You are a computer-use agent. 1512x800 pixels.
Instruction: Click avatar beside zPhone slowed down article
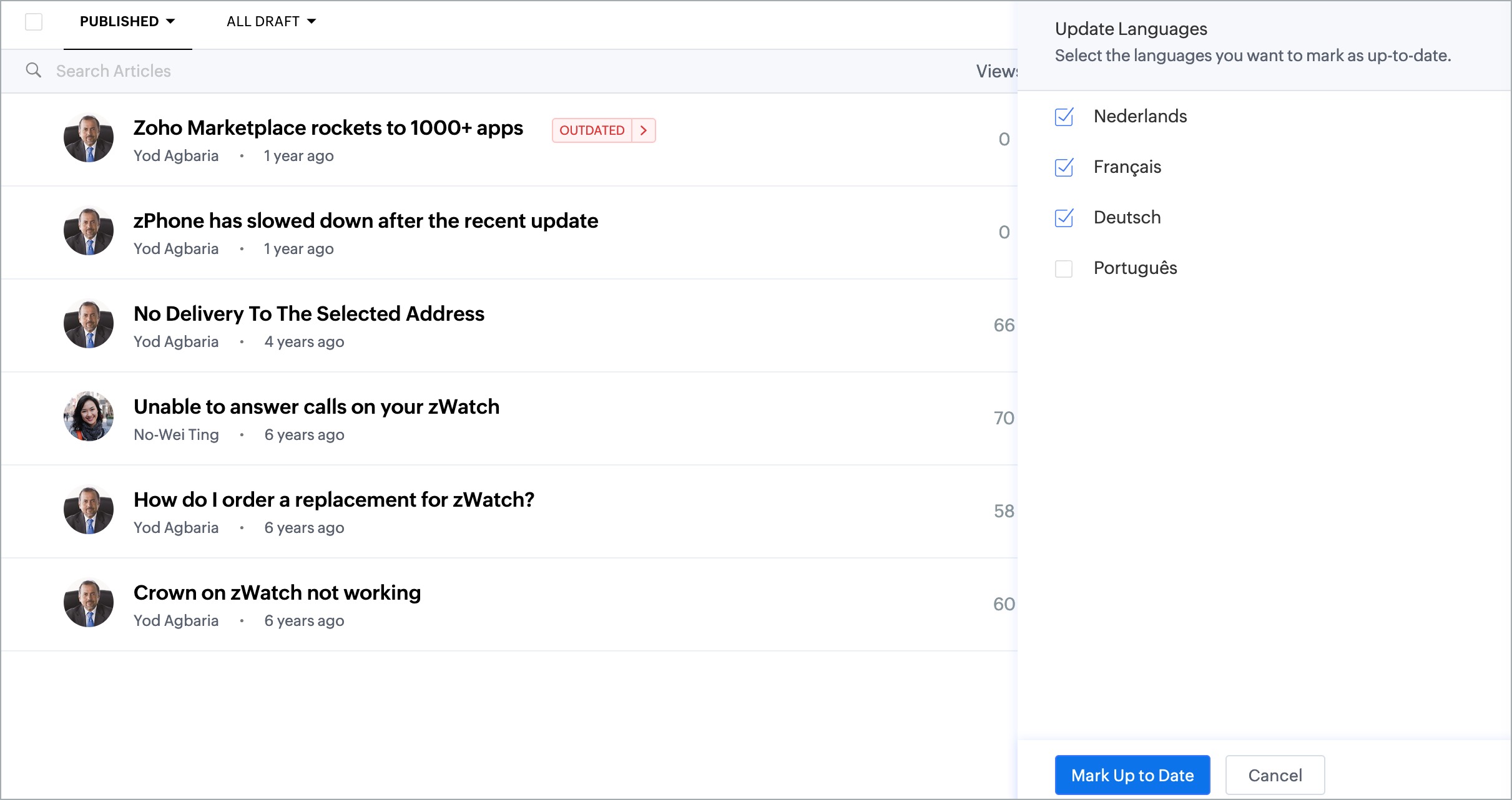(89, 232)
